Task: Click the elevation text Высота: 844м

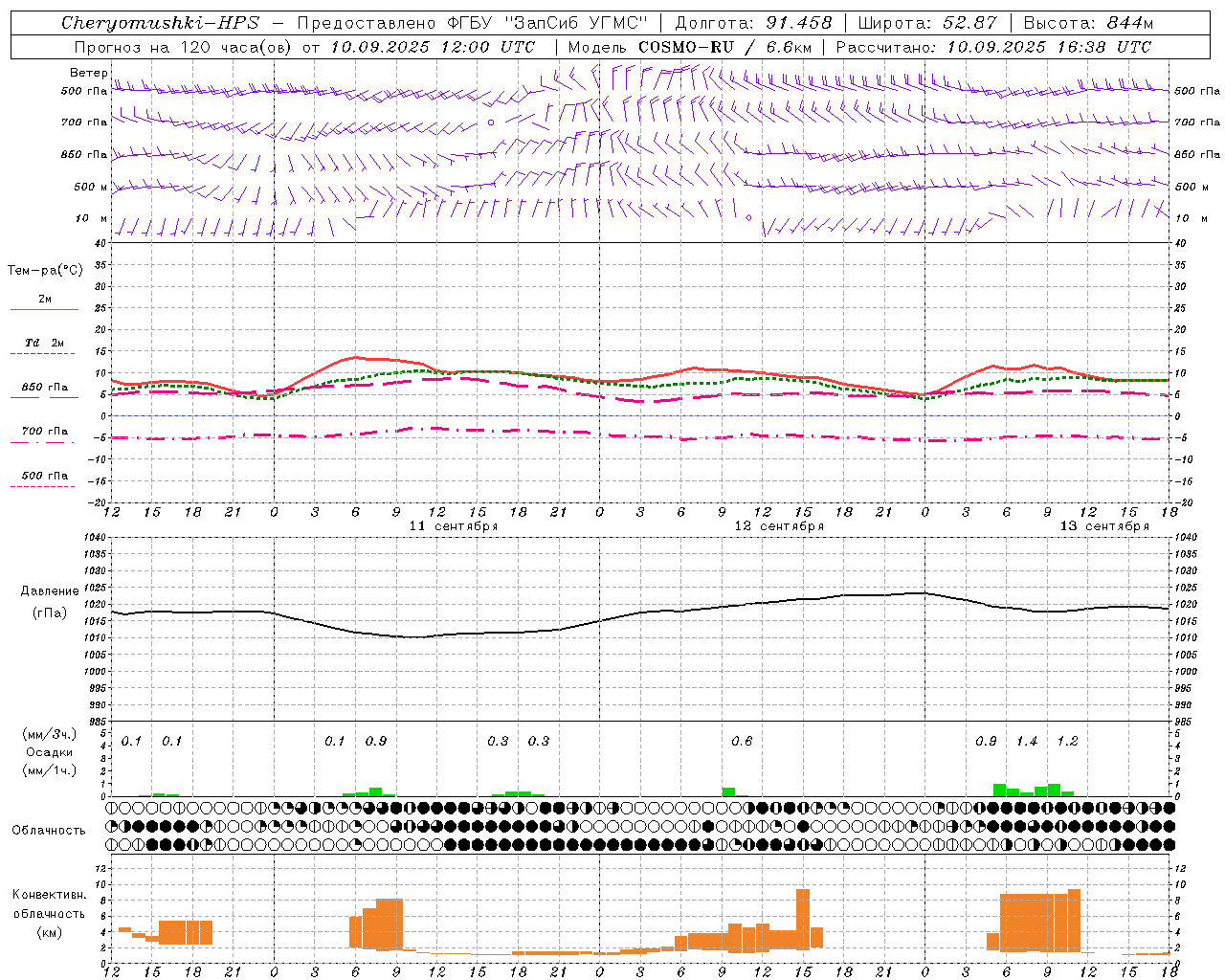Action: coord(1088,23)
